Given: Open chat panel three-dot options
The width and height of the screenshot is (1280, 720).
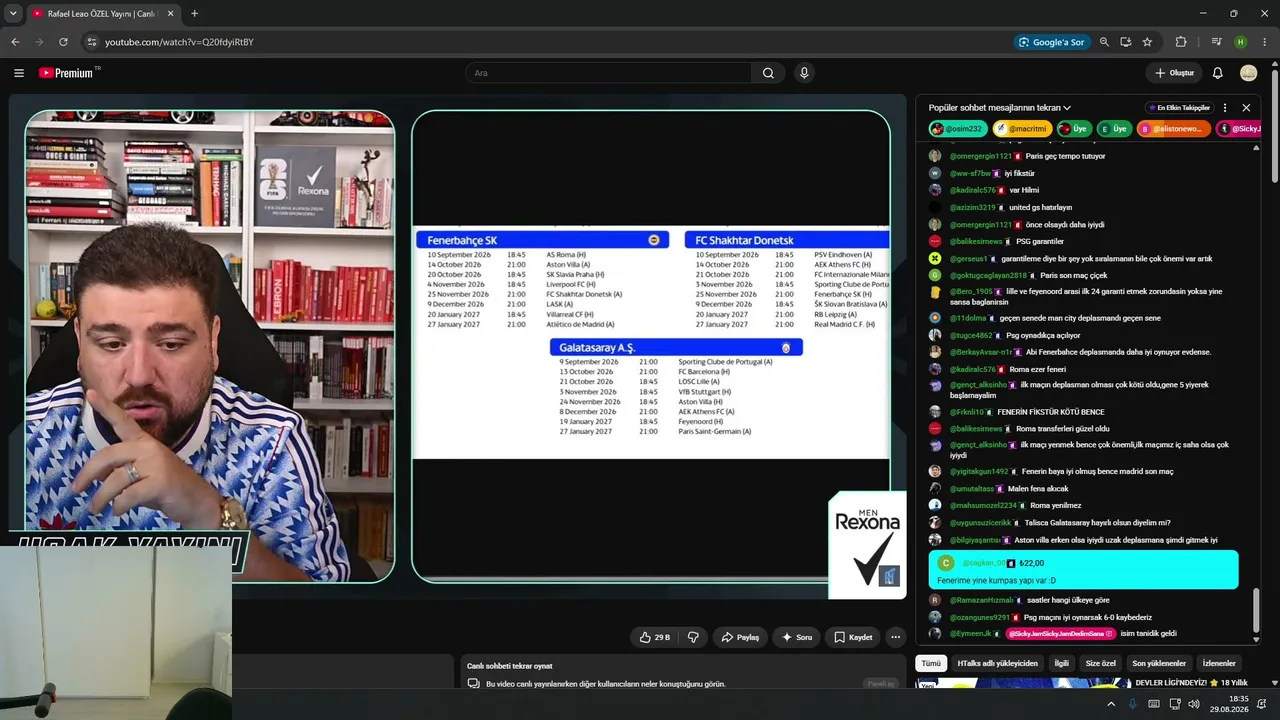Looking at the screenshot, I should [1225, 108].
